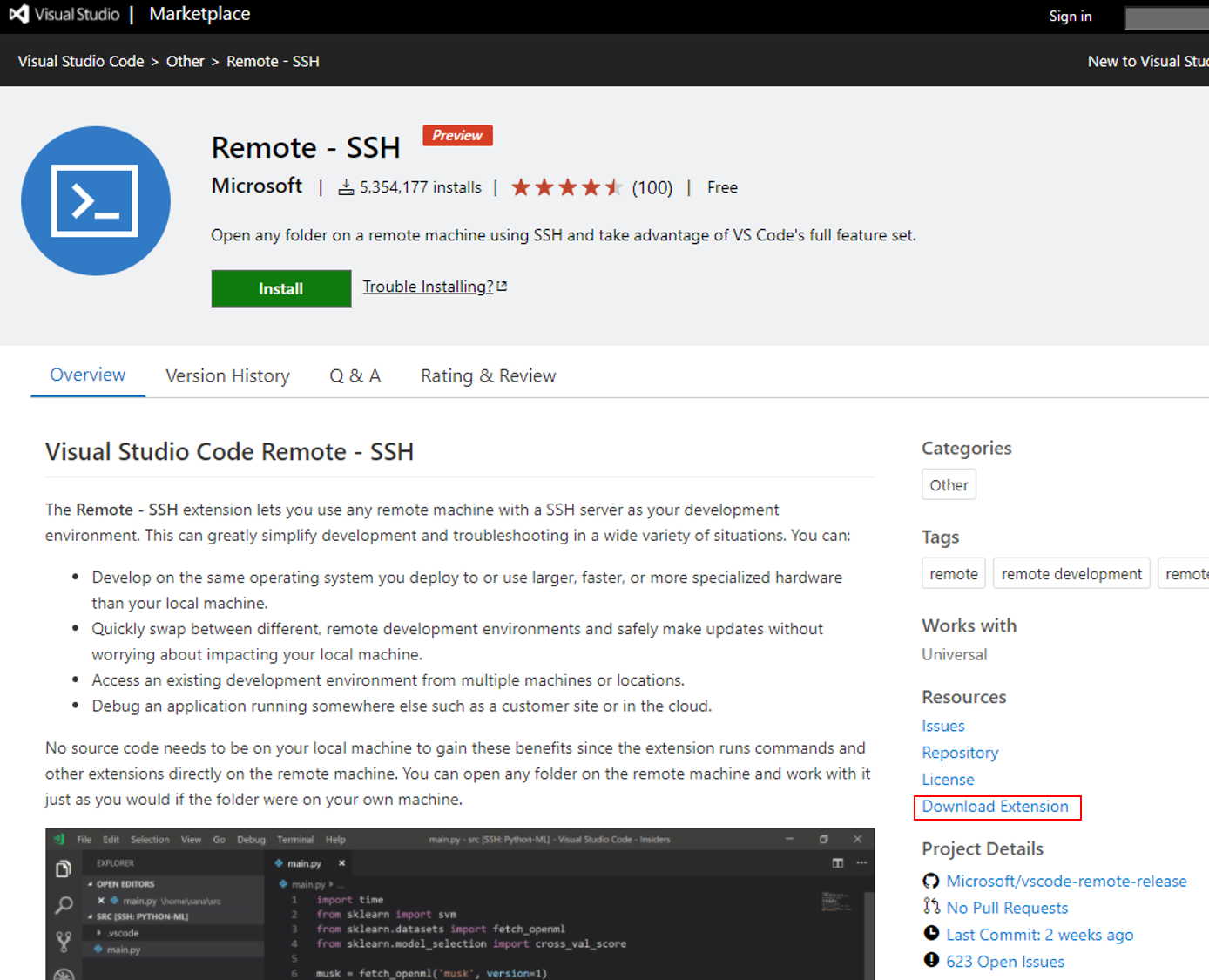Go to Visual Studio Code breadcrumb
The image size is (1209, 980).
[81, 61]
